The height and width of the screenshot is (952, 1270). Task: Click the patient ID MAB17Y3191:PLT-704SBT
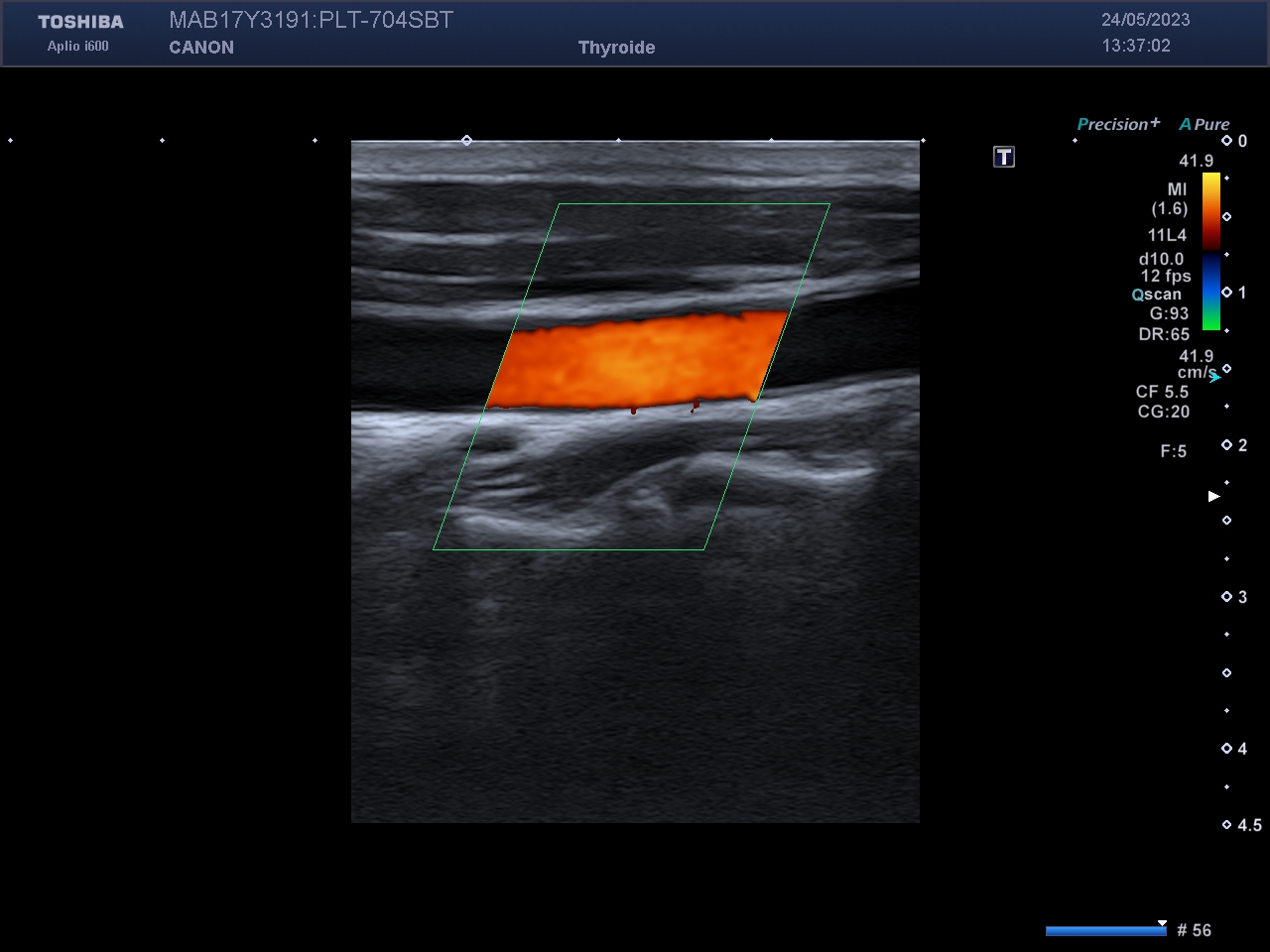pyautogui.click(x=311, y=20)
